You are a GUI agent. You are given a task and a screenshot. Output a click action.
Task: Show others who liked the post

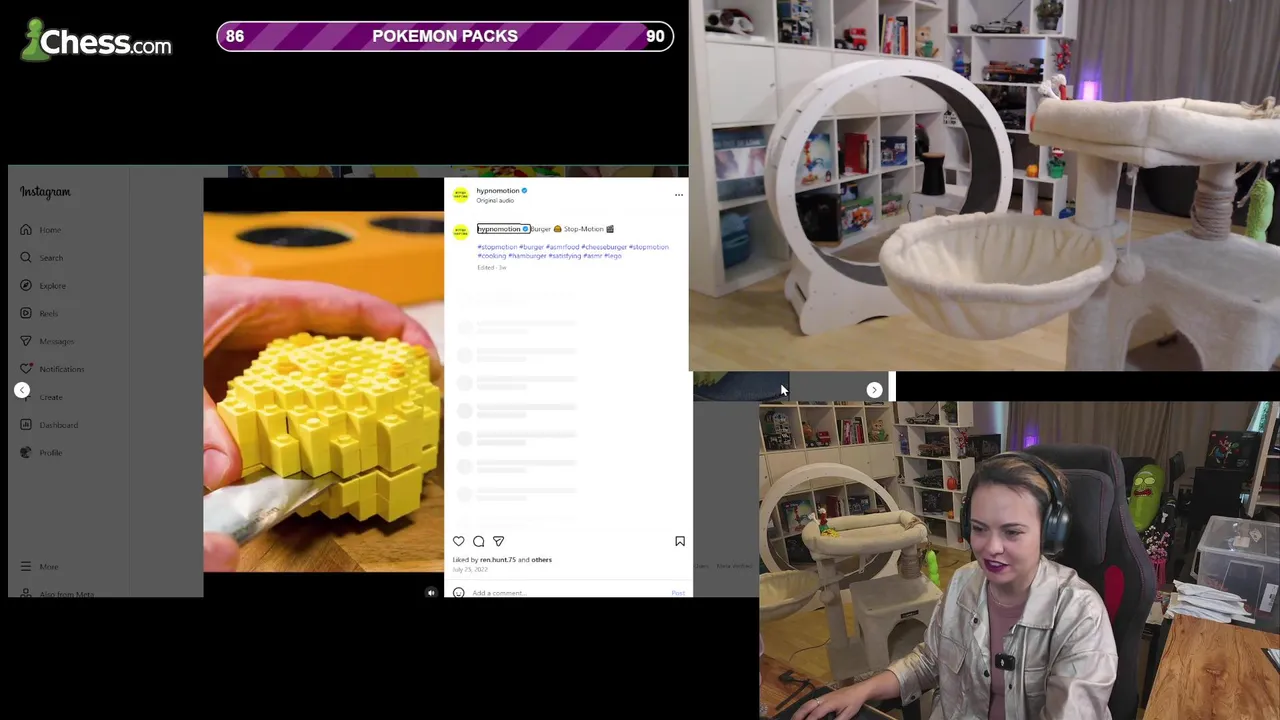pos(541,560)
